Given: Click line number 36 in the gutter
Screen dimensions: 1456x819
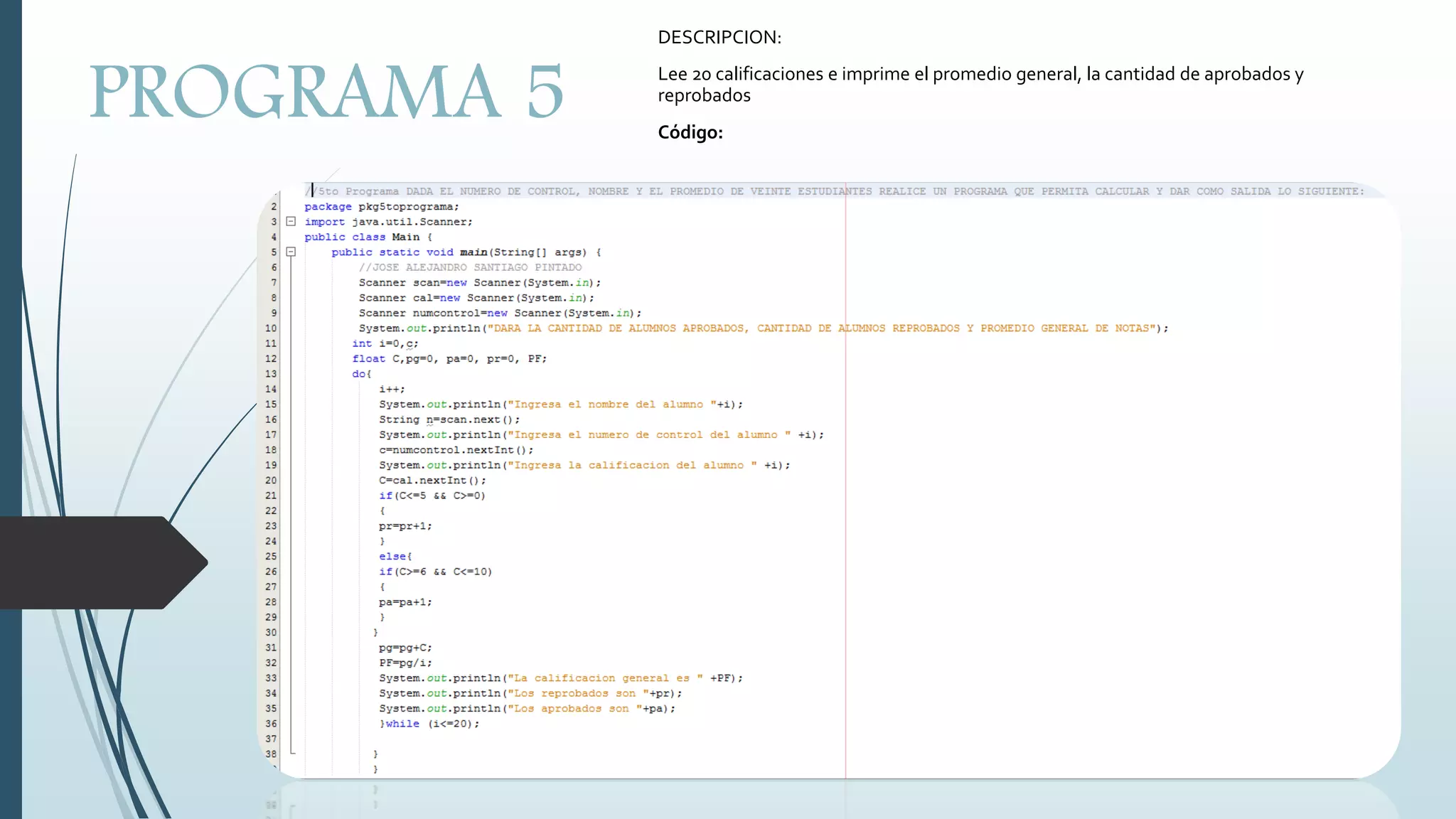Looking at the screenshot, I should click(x=271, y=724).
